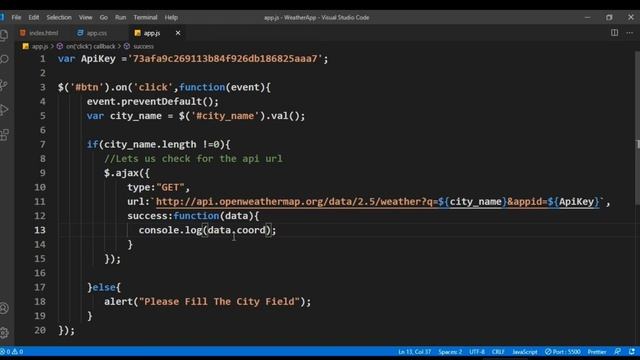Viewport: 640px width, 360px height.
Task: Click the comment text on line 8
Action: coord(193,159)
